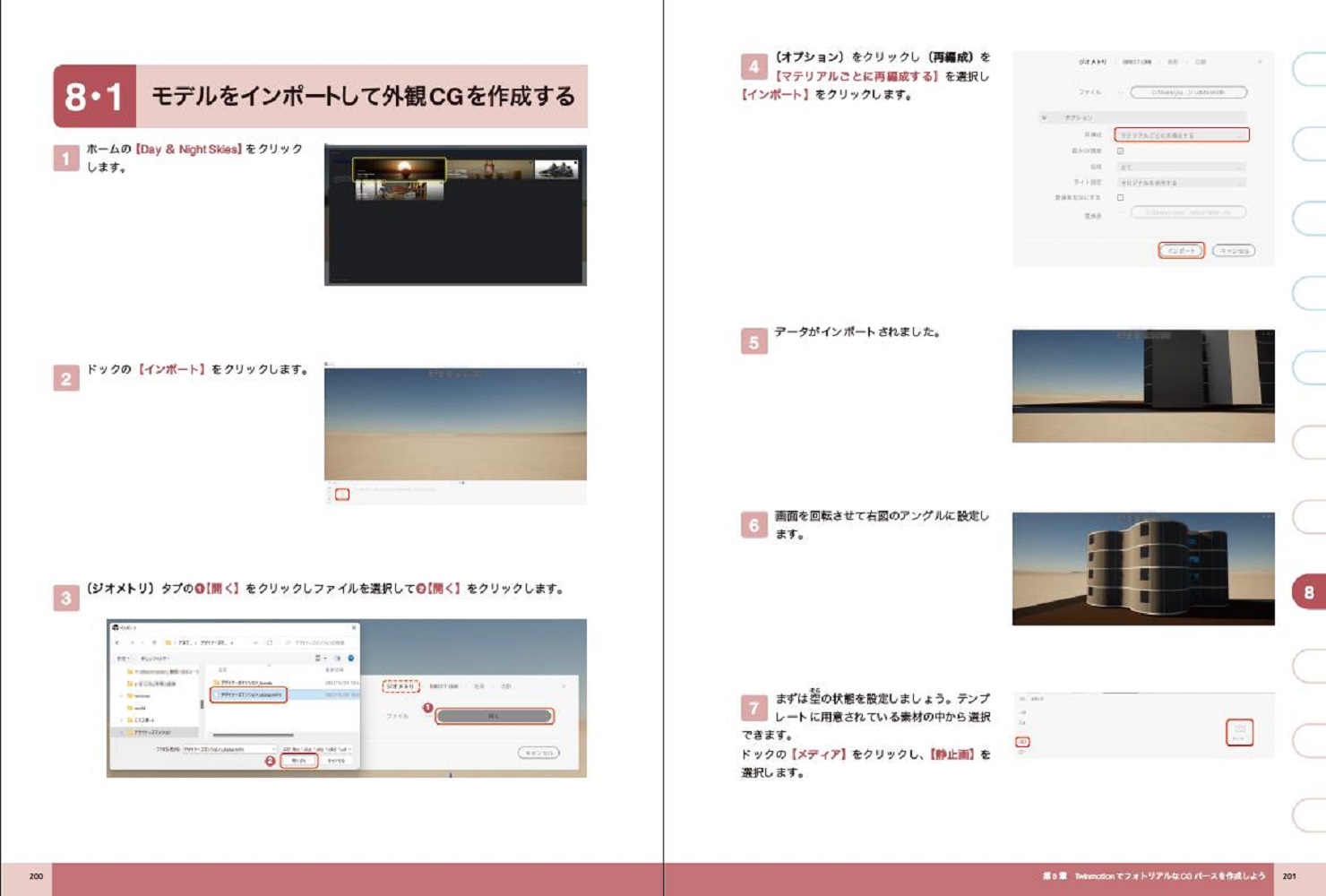Enable the unchecked checkbox above 置換先 field
This screenshot has height=896, width=1326.
click(x=1120, y=197)
